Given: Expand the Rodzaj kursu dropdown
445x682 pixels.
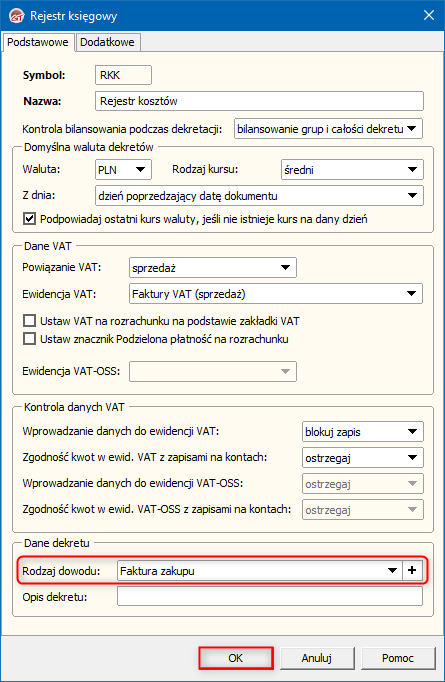Looking at the screenshot, I should pyautogui.click(x=352, y=170).
